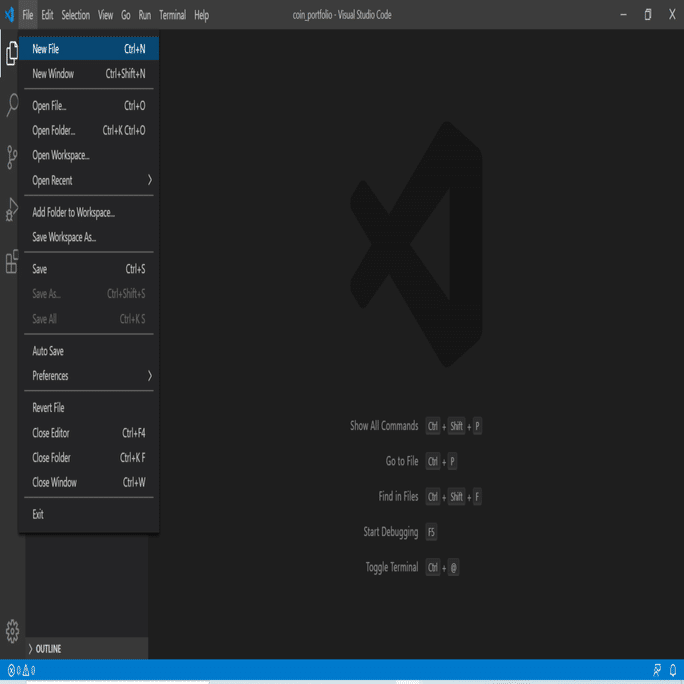Image resolution: width=684 pixels, height=684 pixels.
Task: Click the Show All Commands hint text
Action: coord(384,426)
